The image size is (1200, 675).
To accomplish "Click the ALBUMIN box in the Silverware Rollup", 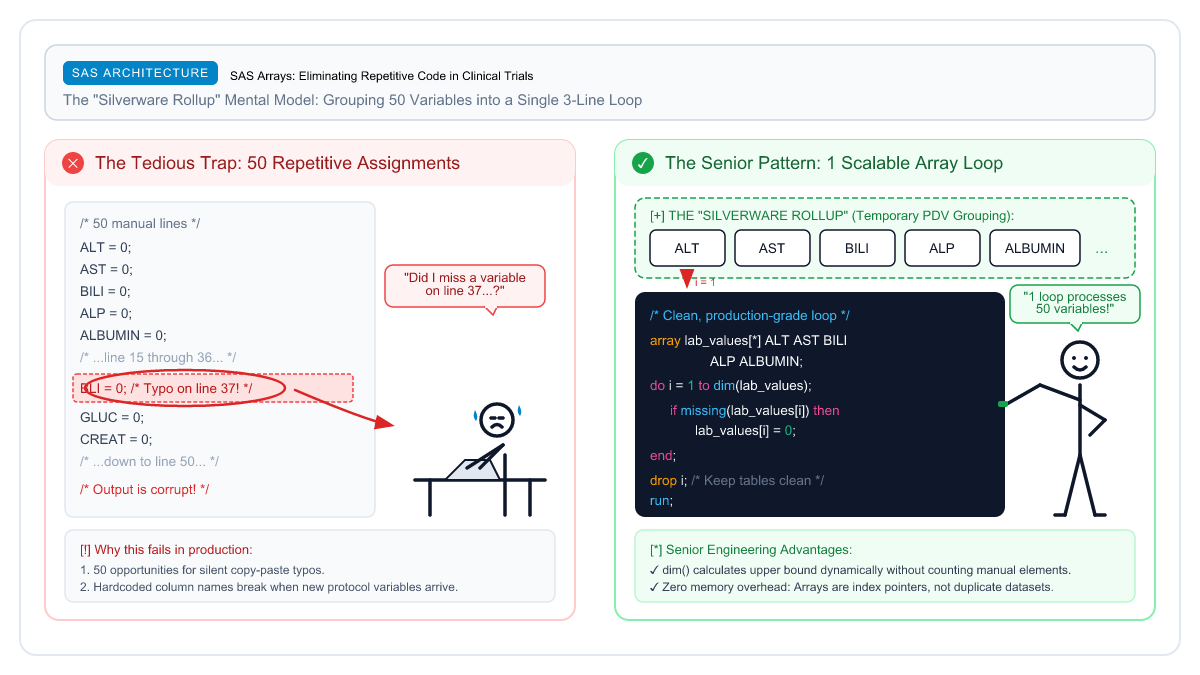I will point(1035,248).
